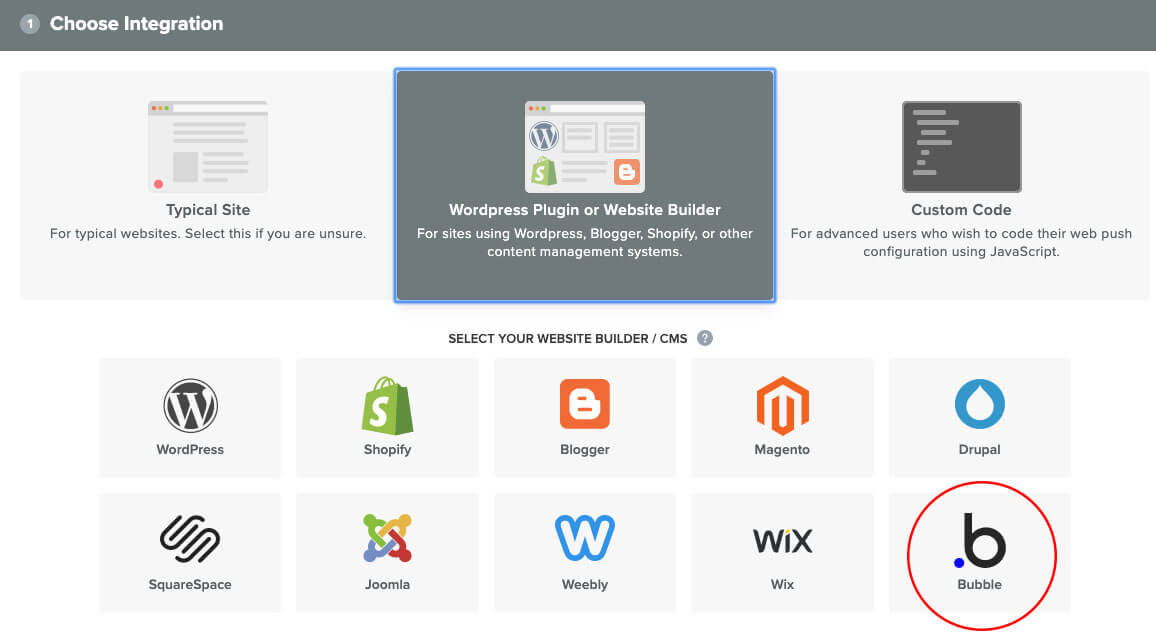Click the Custom Code terminal illustration

tap(961, 147)
